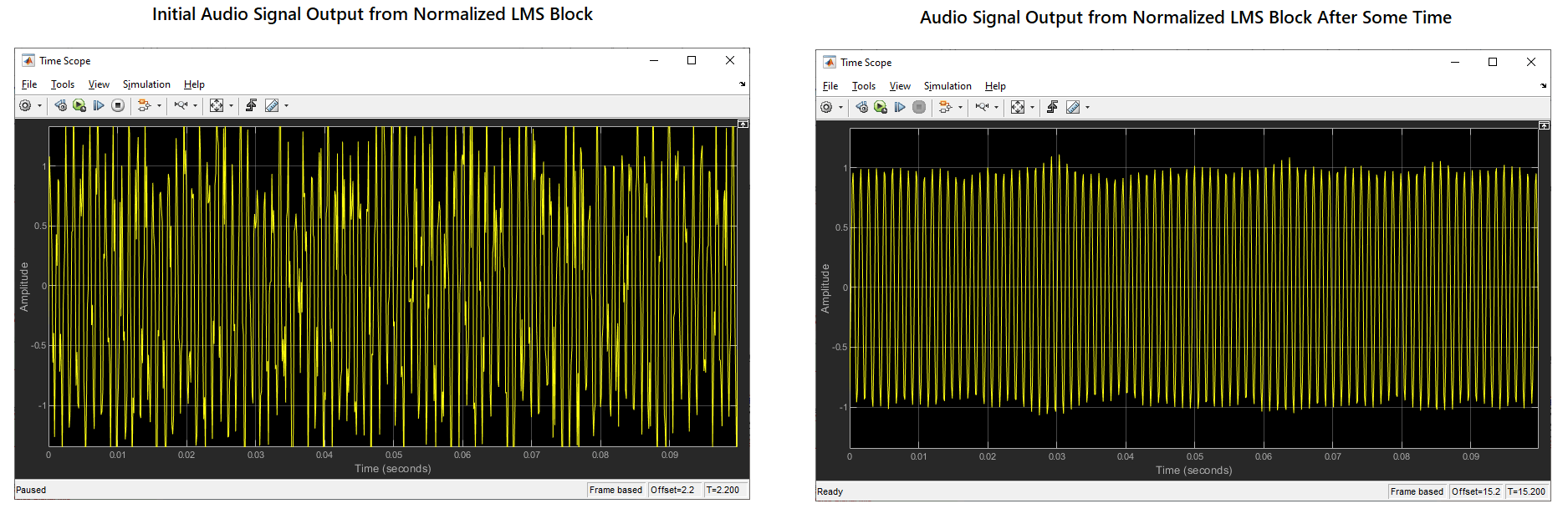
Task: Toggle the Triggers icon in left scope
Action: click(x=251, y=105)
